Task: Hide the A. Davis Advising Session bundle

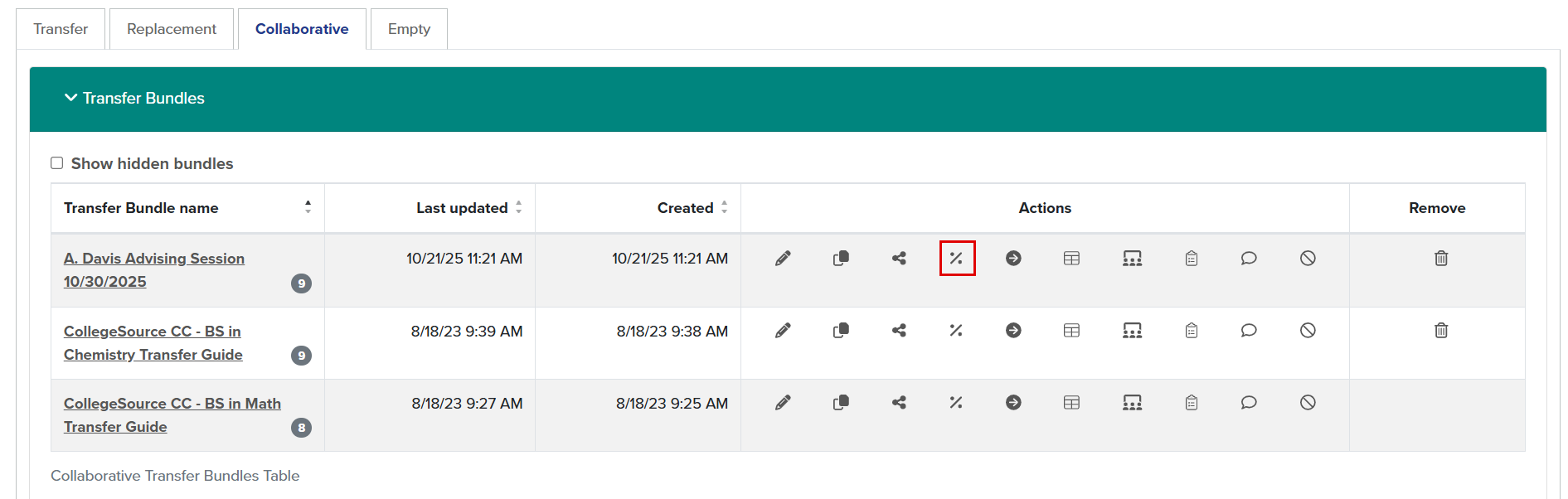Action: tap(1308, 258)
